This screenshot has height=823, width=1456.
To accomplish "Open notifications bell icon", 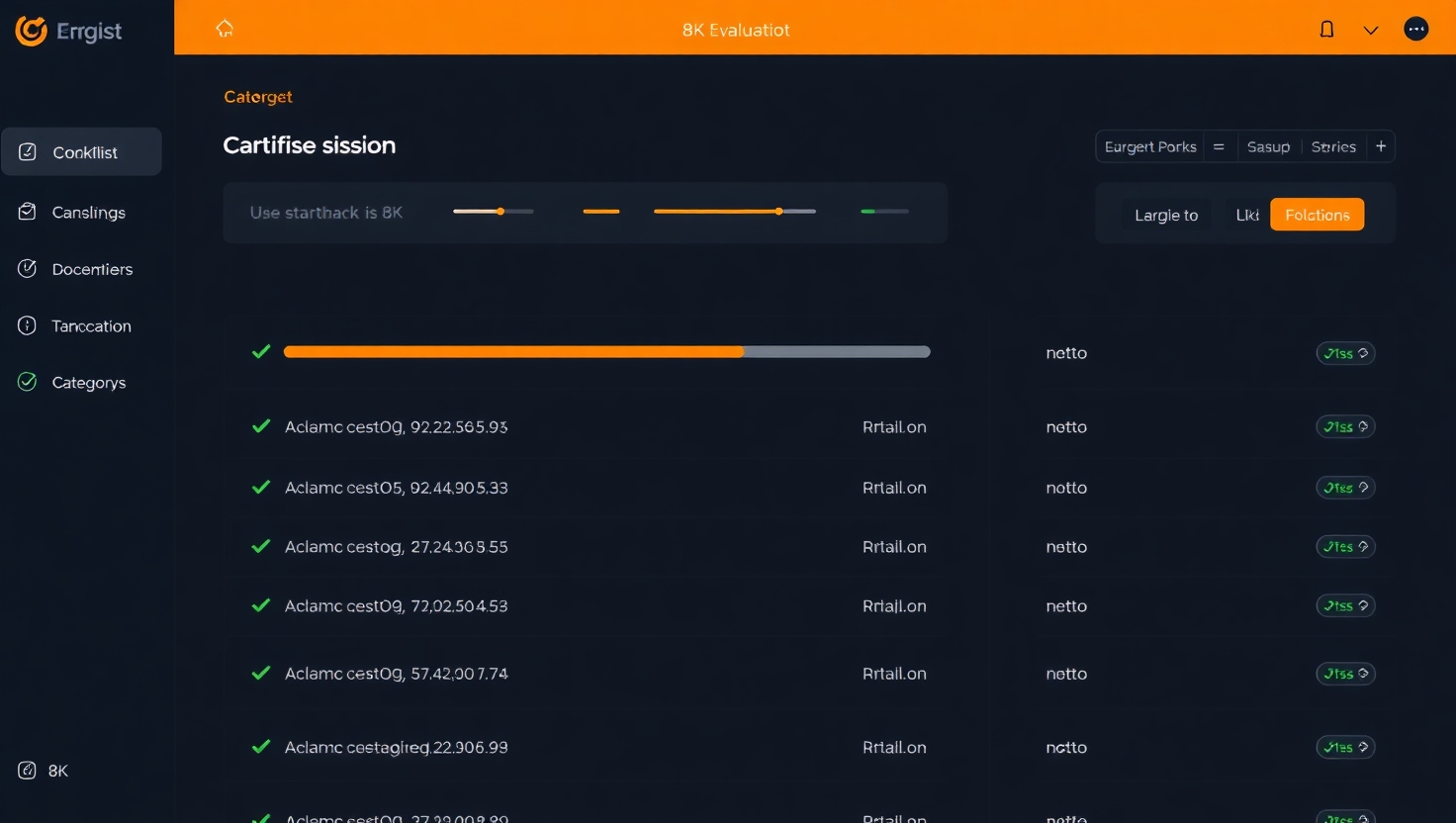I will coord(1327,30).
